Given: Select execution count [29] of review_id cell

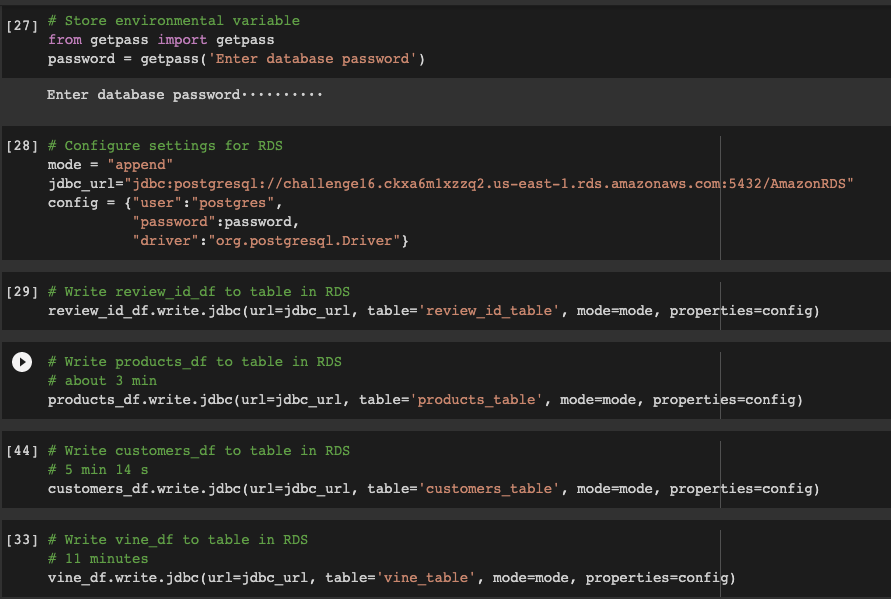Looking at the screenshot, I should click(x=22, y=291).
